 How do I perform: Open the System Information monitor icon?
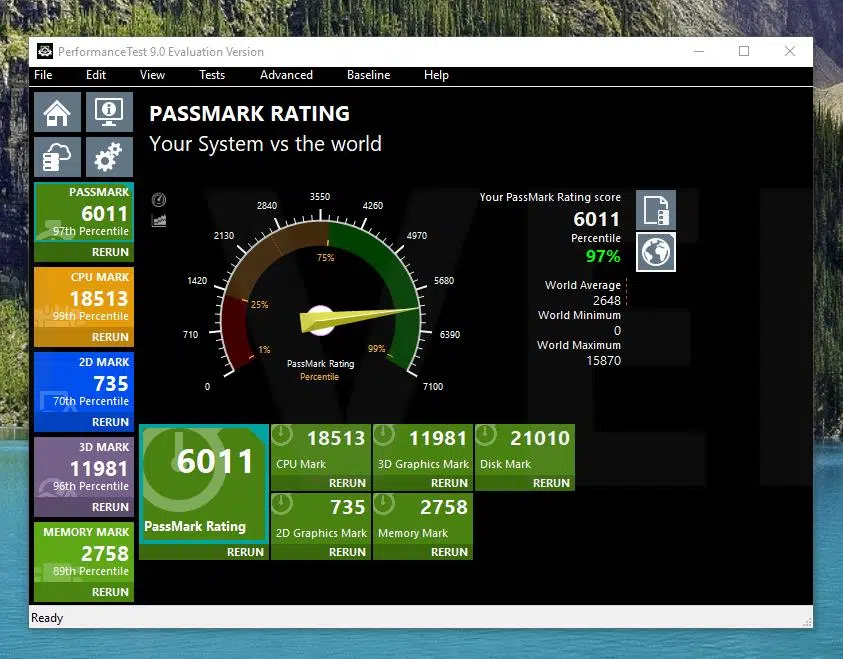tap(108, 112)
